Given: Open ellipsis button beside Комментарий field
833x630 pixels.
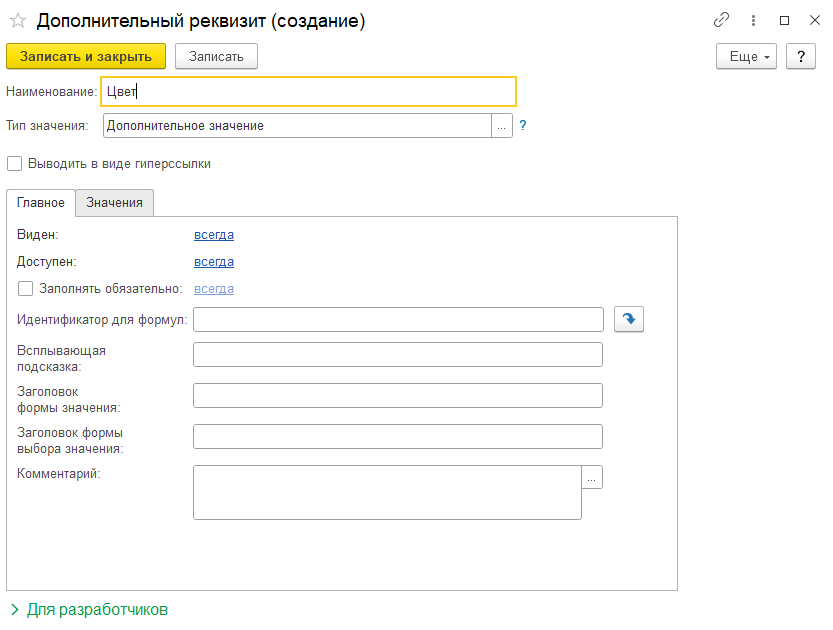Looking at the screenshot, I should pyautogui.click(x=592, y=477).
